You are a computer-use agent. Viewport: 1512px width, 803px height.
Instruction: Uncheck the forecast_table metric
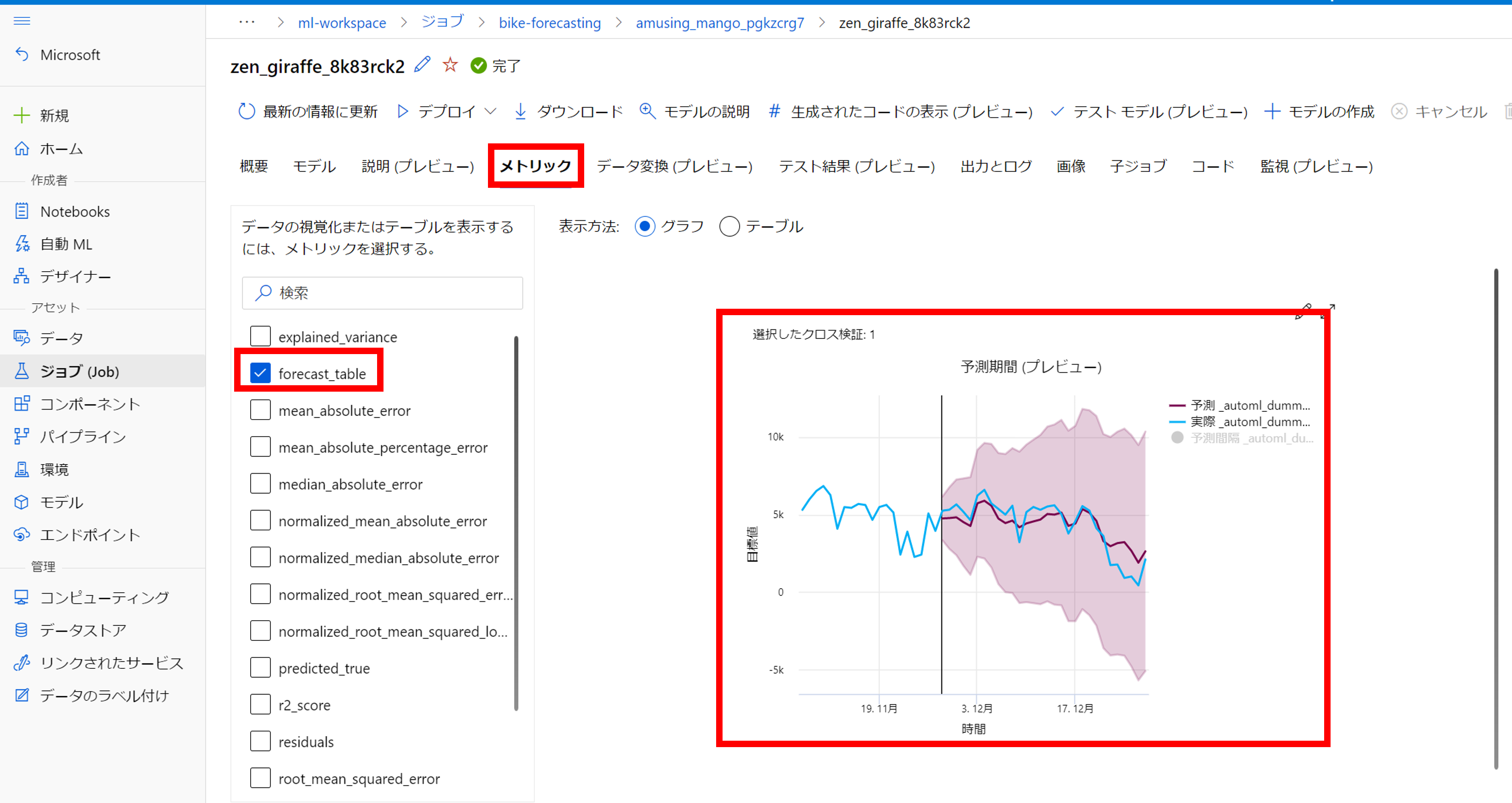click(260, 372)
